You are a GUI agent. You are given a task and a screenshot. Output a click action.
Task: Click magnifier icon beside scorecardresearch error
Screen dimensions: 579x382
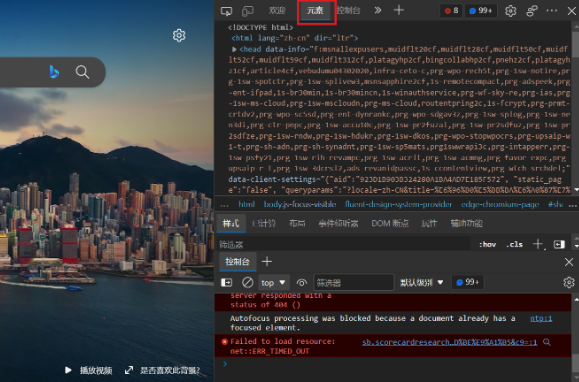click(547, 342)
